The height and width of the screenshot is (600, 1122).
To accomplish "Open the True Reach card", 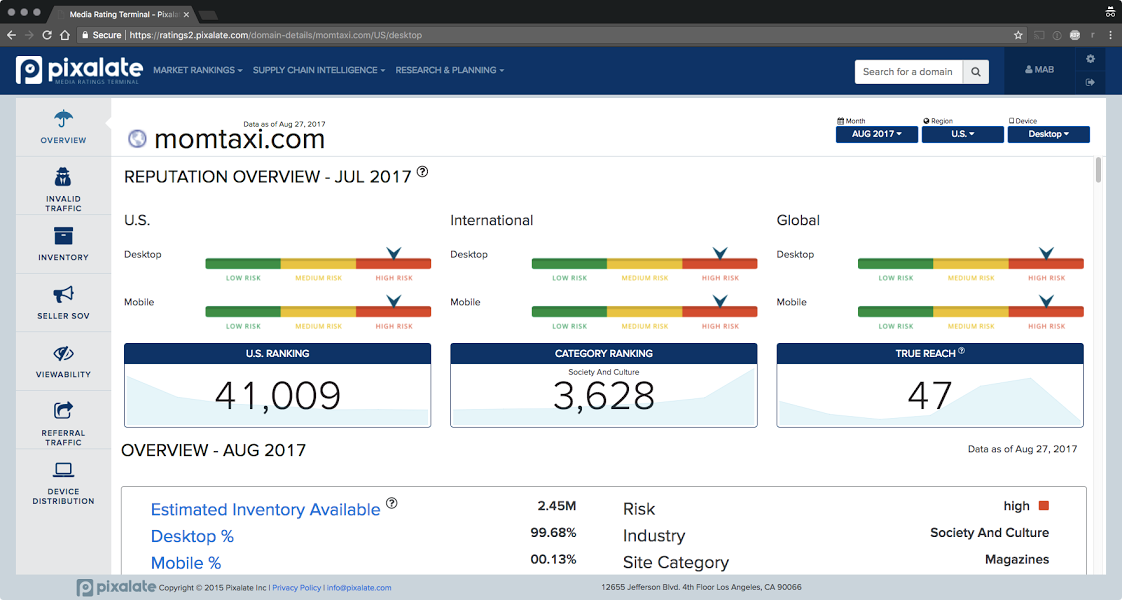I will click(930, 385).
